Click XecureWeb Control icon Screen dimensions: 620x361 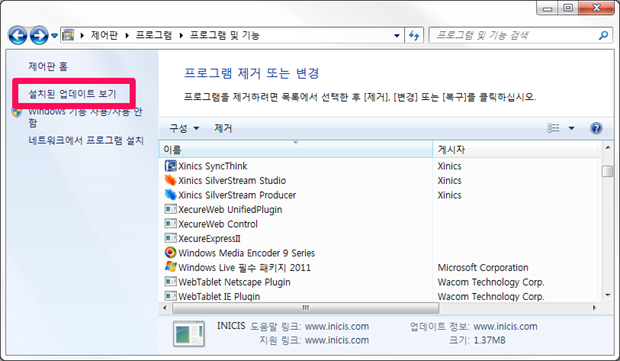pos(170,223)
